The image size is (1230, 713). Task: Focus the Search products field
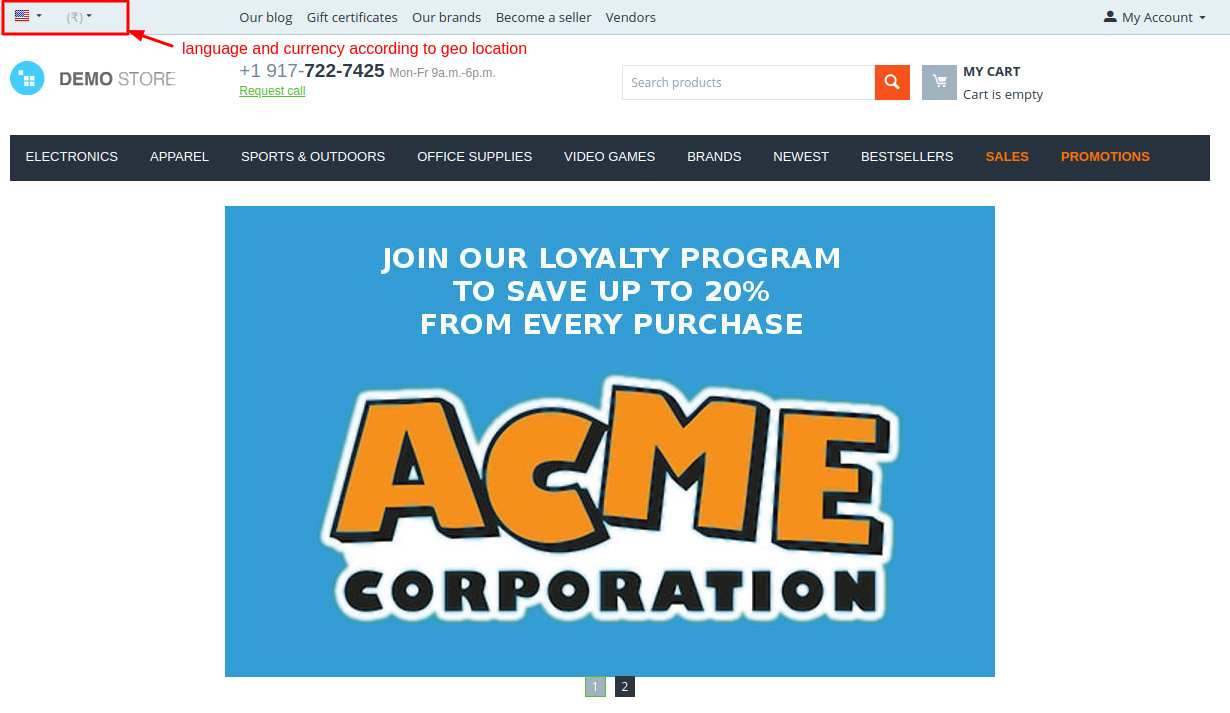[748, 82]
